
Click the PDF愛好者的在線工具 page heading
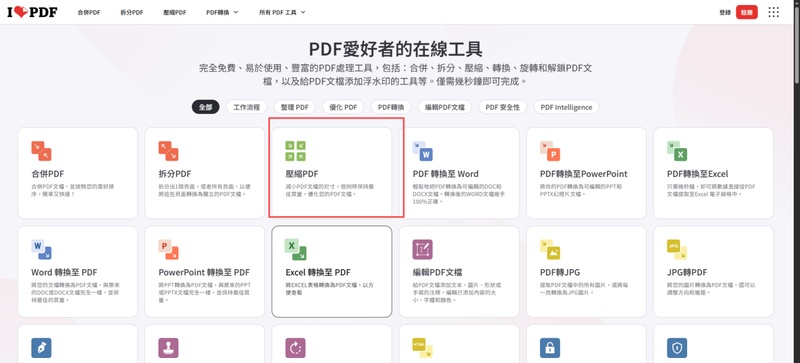pyautogui.click(x=395, y=49)
